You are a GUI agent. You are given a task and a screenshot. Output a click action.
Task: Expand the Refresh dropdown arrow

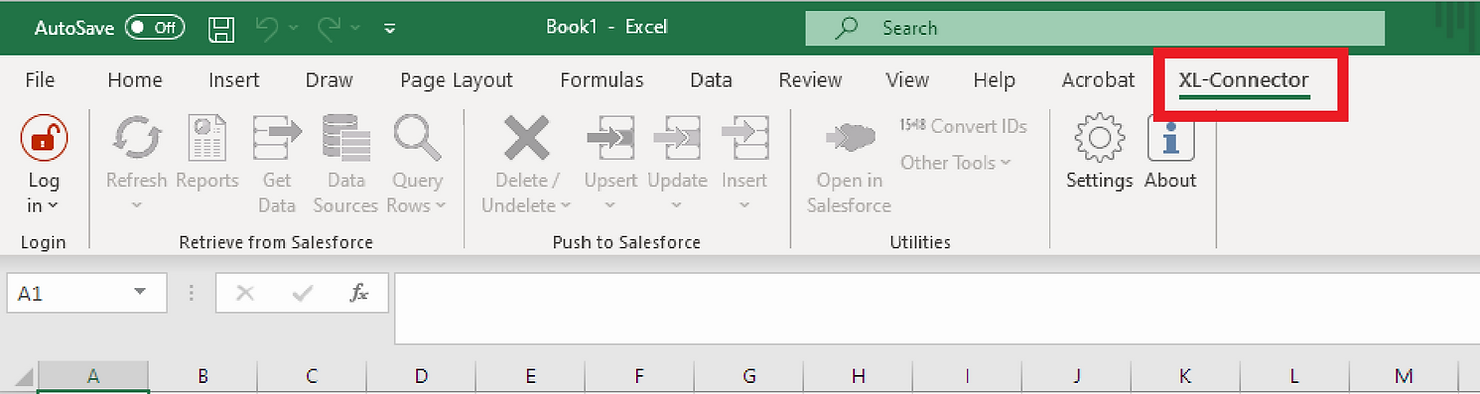click(137, 206)
